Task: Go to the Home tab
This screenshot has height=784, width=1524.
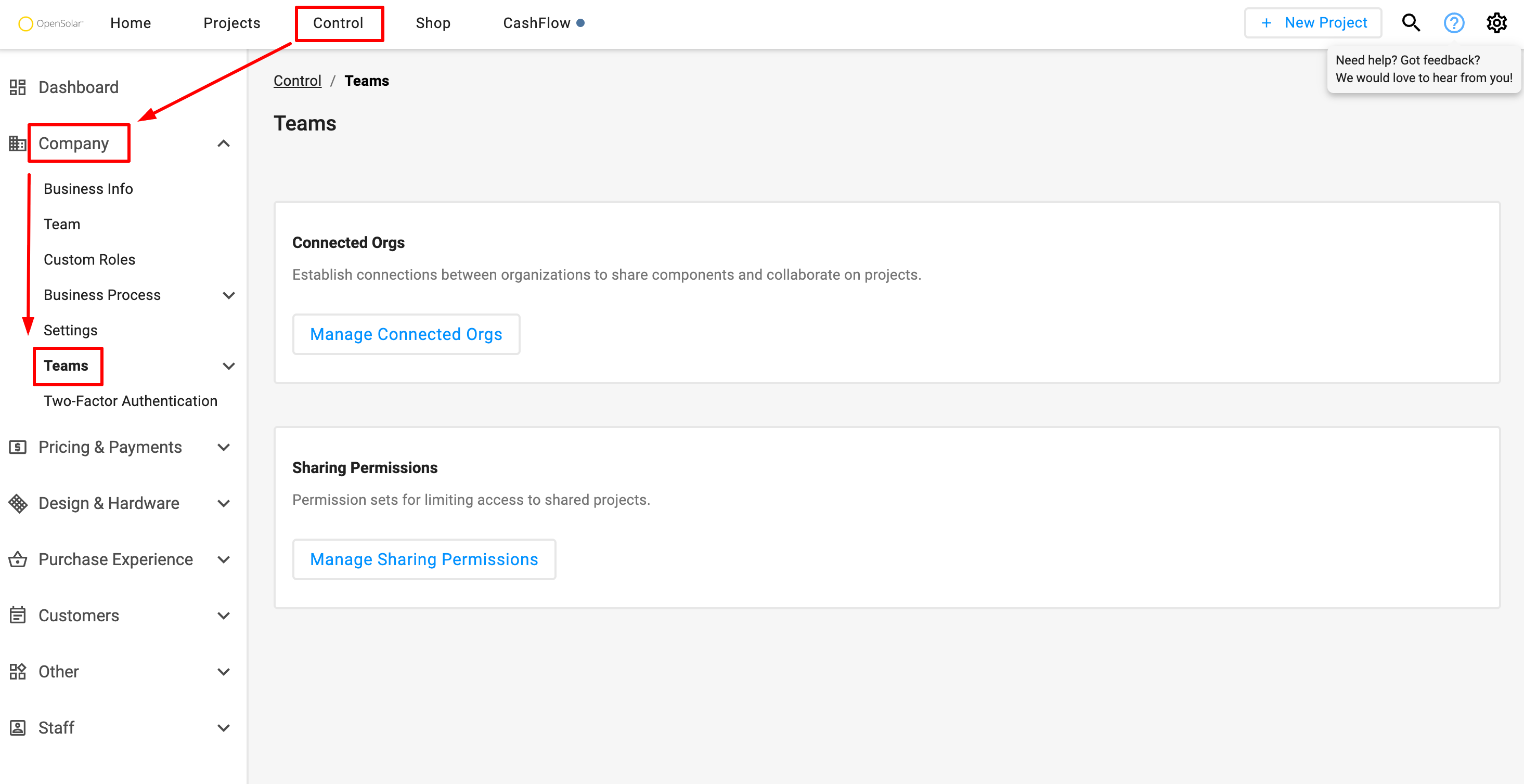Action: [x=131, y=23]
